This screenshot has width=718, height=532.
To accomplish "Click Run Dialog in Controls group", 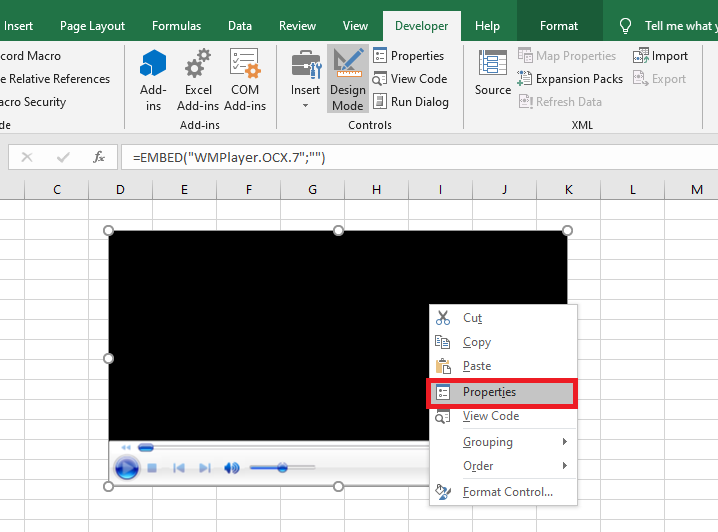I will 410,101.
